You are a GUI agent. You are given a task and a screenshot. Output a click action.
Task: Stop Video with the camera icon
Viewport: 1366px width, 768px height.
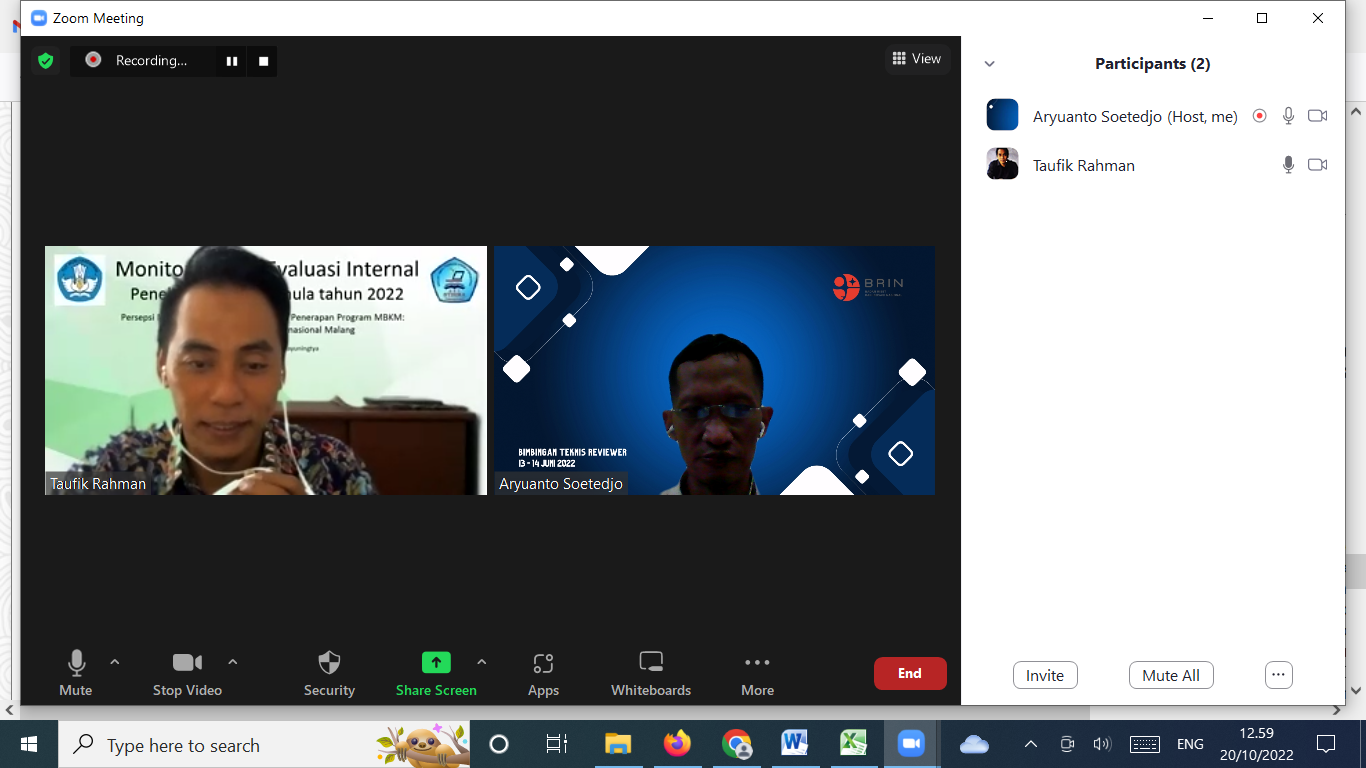click(187, 673)
